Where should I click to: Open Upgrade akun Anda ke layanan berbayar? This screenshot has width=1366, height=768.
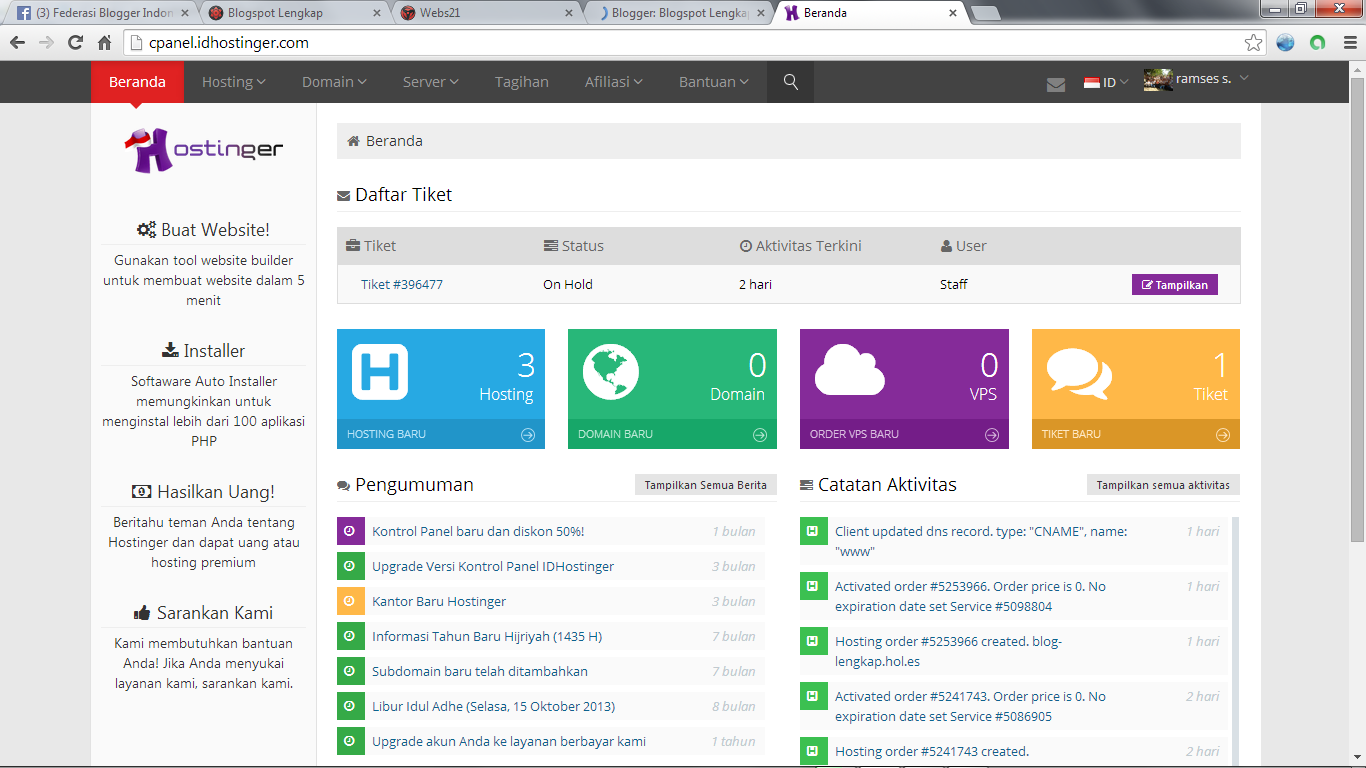pyautogui.click(x=509, y=741)
